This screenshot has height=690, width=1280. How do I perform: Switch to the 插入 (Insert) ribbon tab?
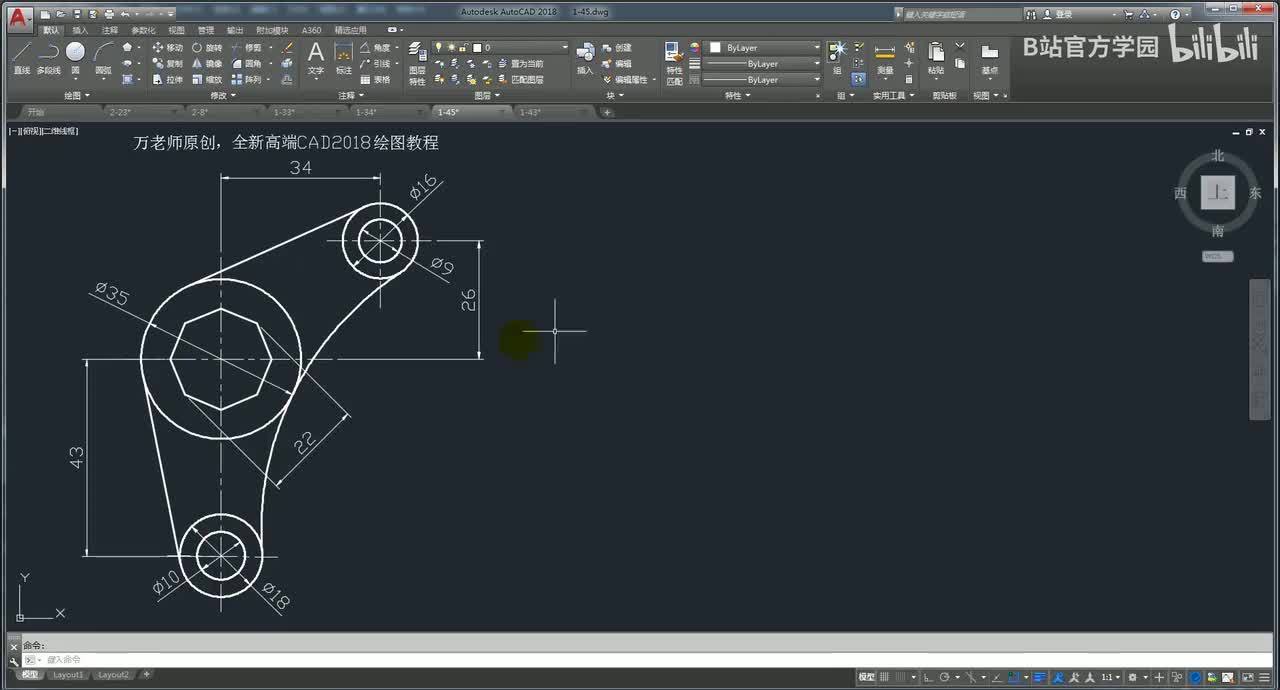80,30
